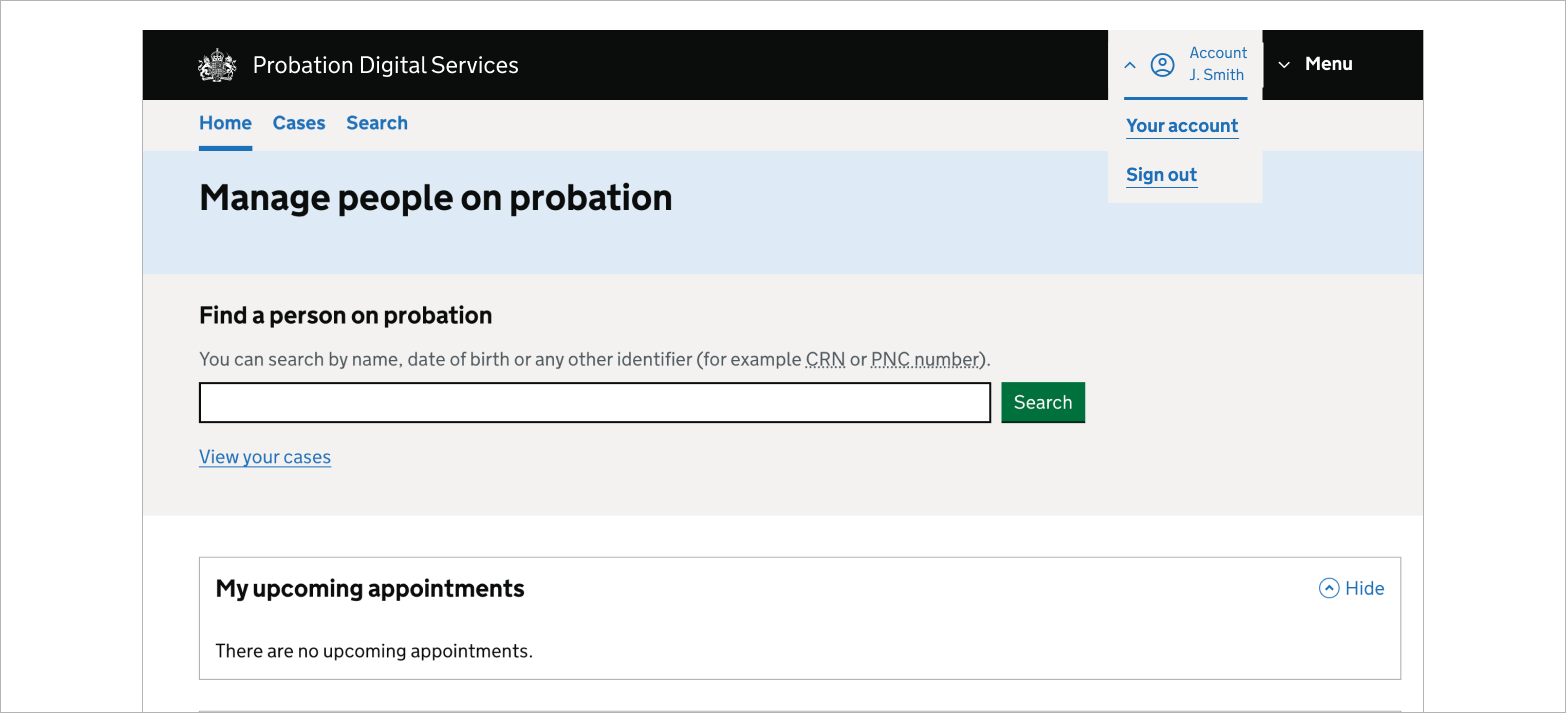This screenshot has height=713, width=1566.
Task: Expand the Menu in the header
Action: pos(1328,64)
